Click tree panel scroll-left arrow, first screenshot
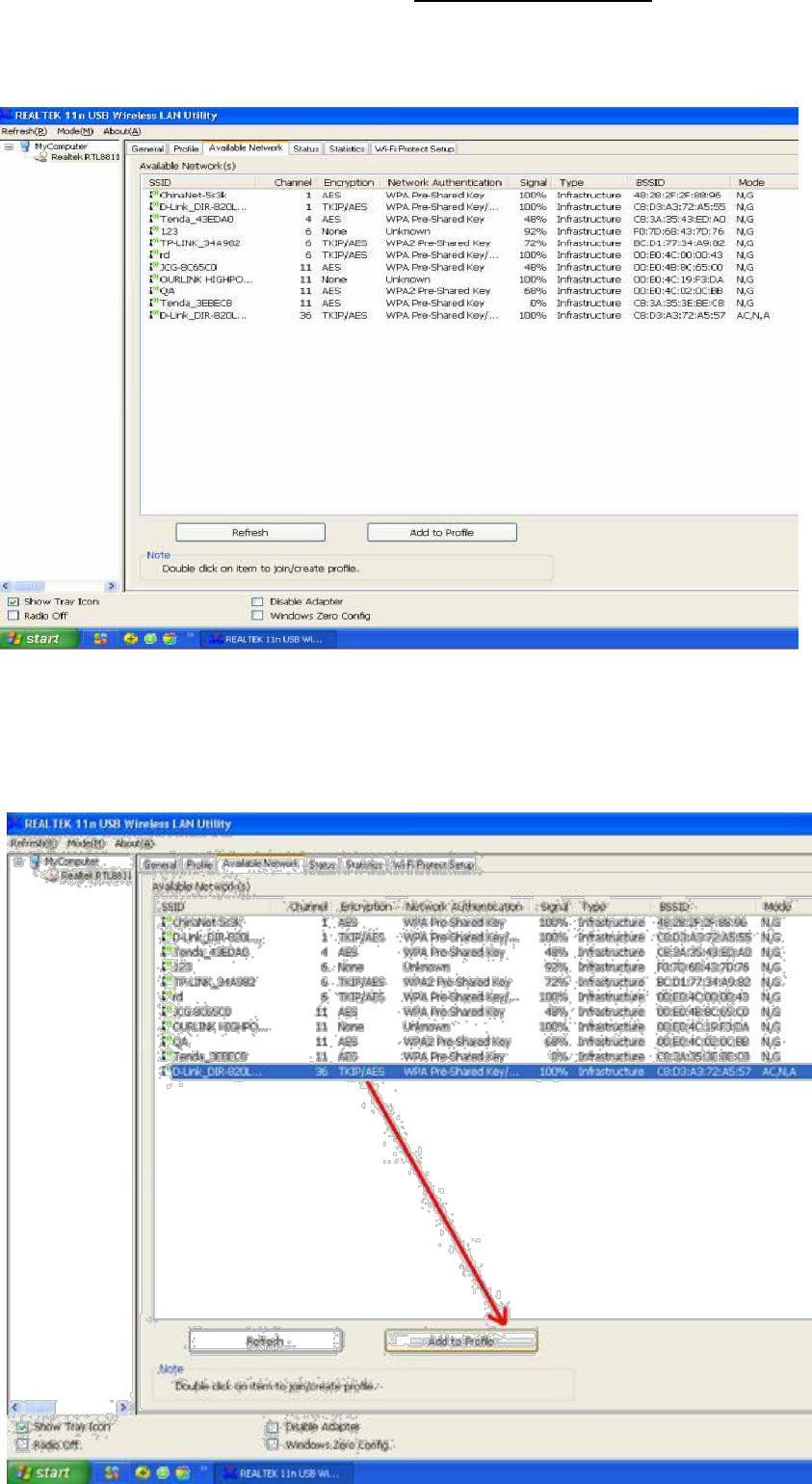The width and height of the screenshot is (812, 1484). [x=6, y=586]
